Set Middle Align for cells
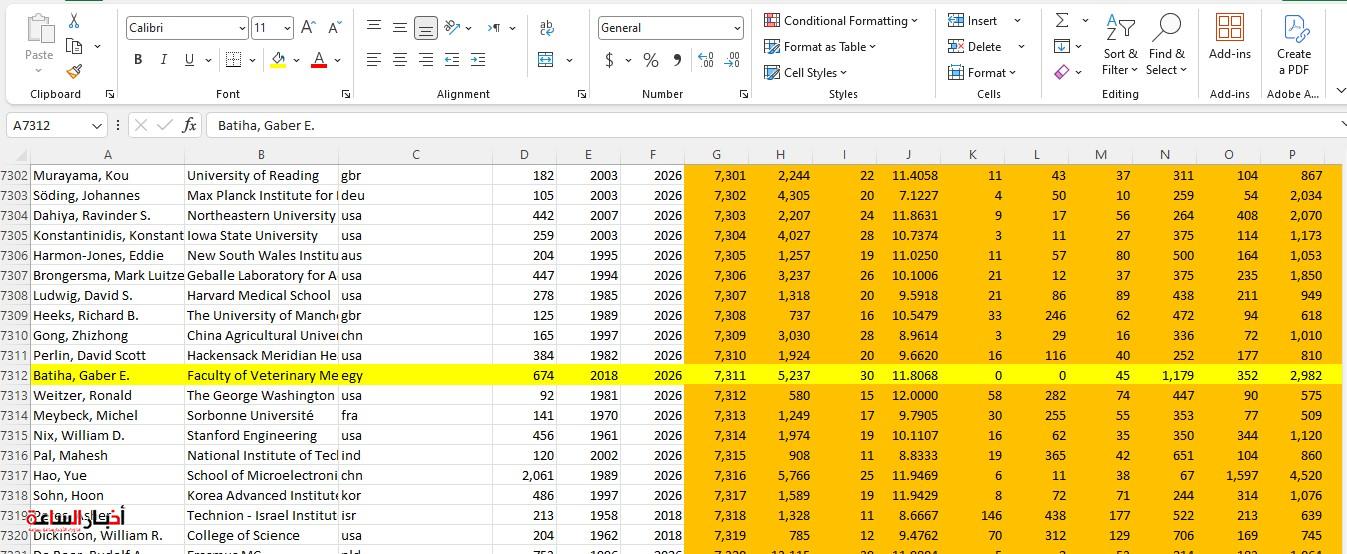The height and width of the screenshot is (554, 1347). click(x=400, y=28)
